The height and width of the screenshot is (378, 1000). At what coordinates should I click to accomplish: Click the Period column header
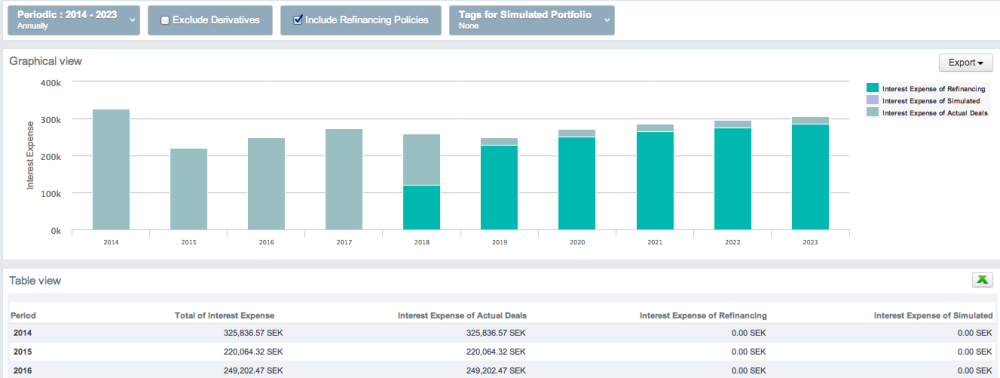(23, 316)
